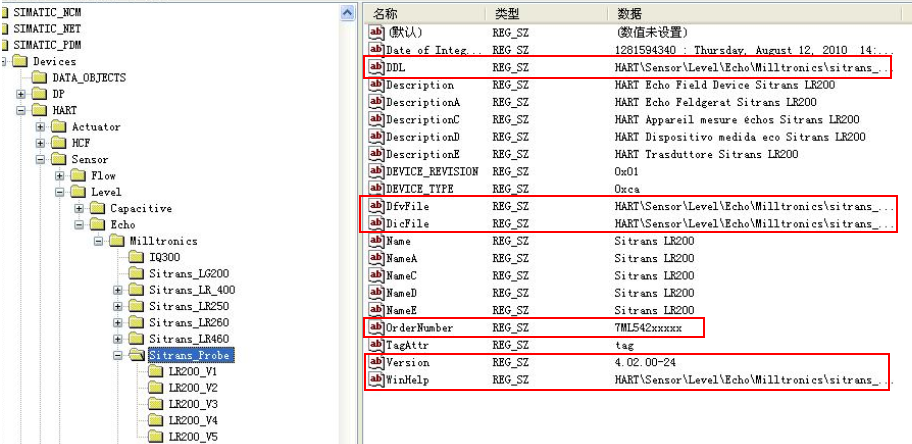Click the tree pane scroll up arrow
Image resolution: width=912 pixels, height=444 pixels.
[347, 13]
